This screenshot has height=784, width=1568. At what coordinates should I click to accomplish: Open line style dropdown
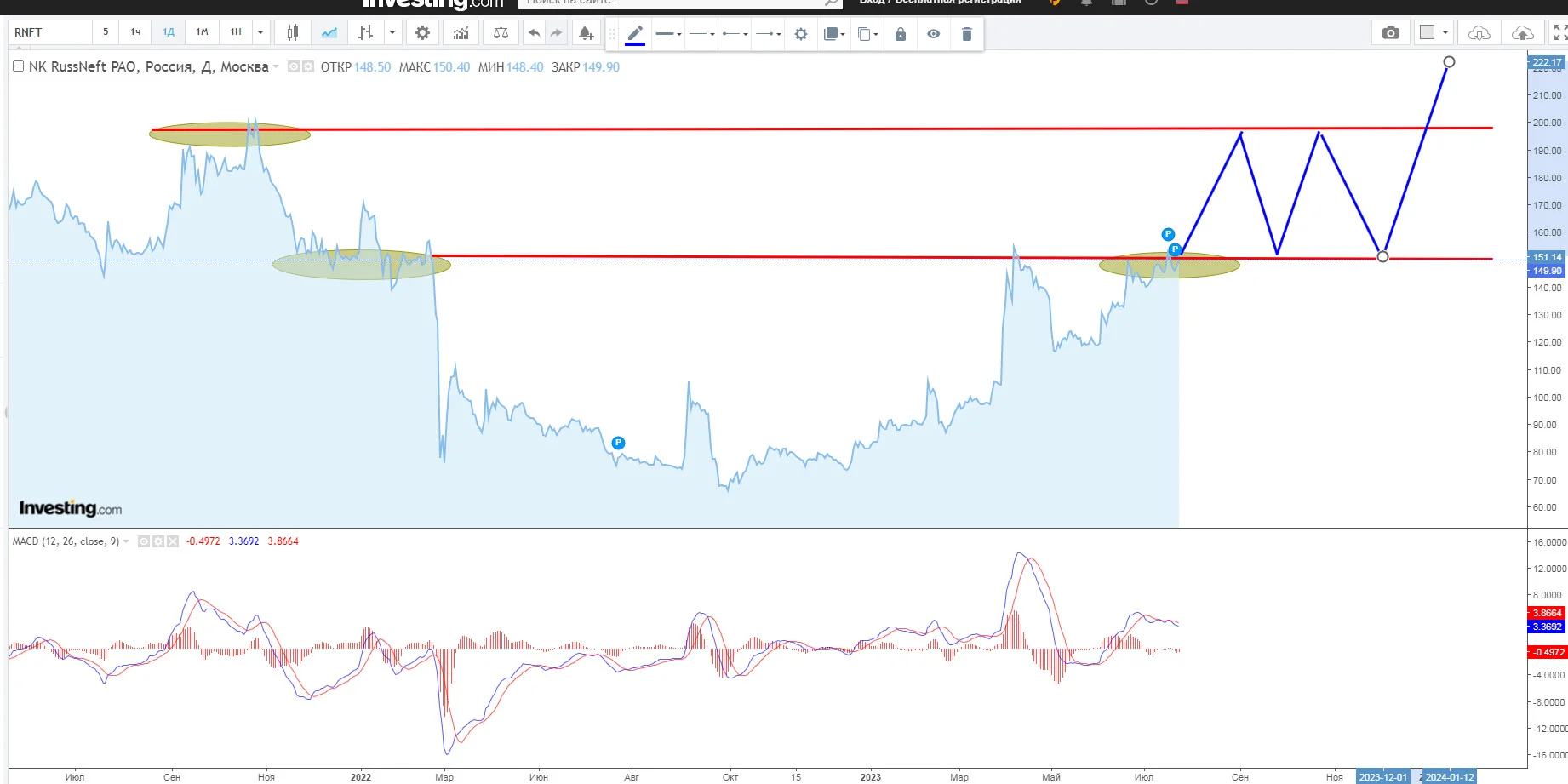[701, 34]
